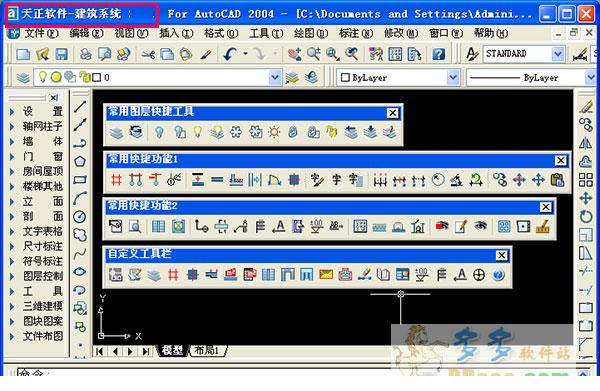Click the sun icon in 常用图层快捷工具
Image resolution: width=600 pixels, height=391 pixels.
click(274, 132)
